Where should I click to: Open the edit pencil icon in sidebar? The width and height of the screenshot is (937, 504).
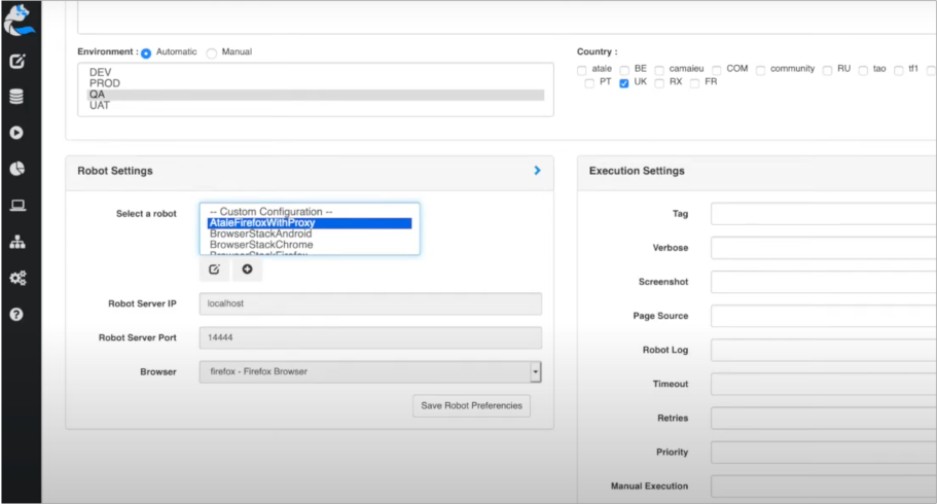tap(17, 61)
